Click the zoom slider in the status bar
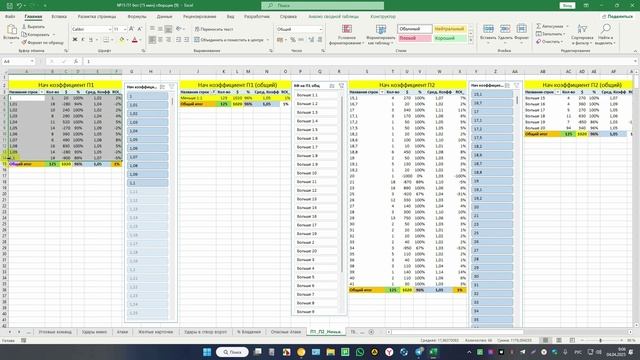640x360 pixels. (x=600, y=340)
